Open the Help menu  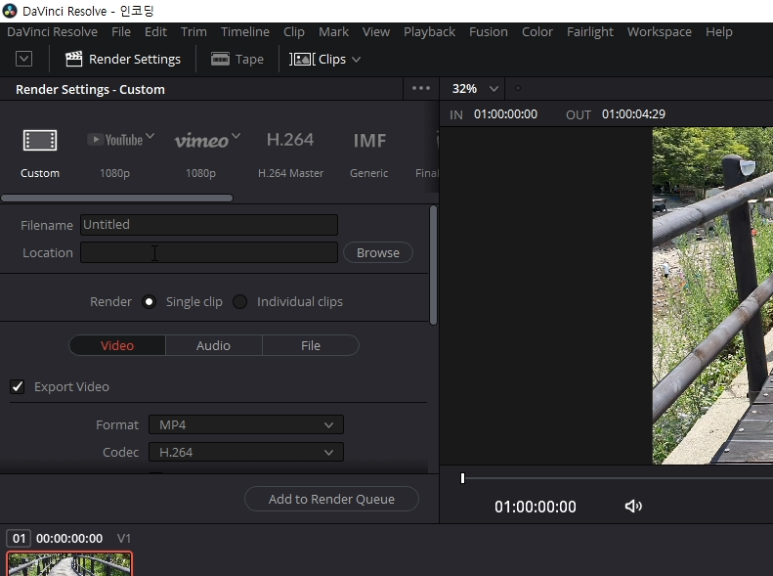point(719,32)
